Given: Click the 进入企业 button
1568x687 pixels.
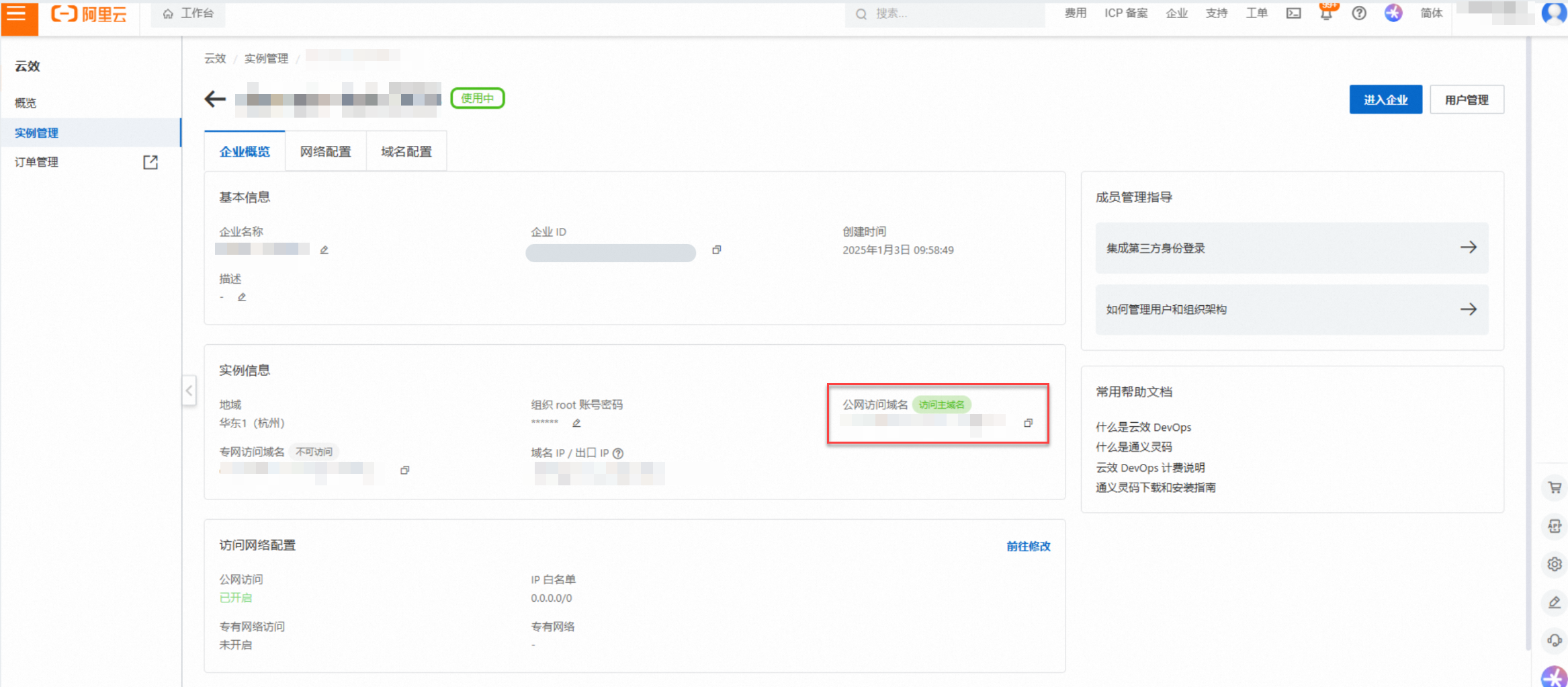Looking at the screenshot, I should (1386, 99).
